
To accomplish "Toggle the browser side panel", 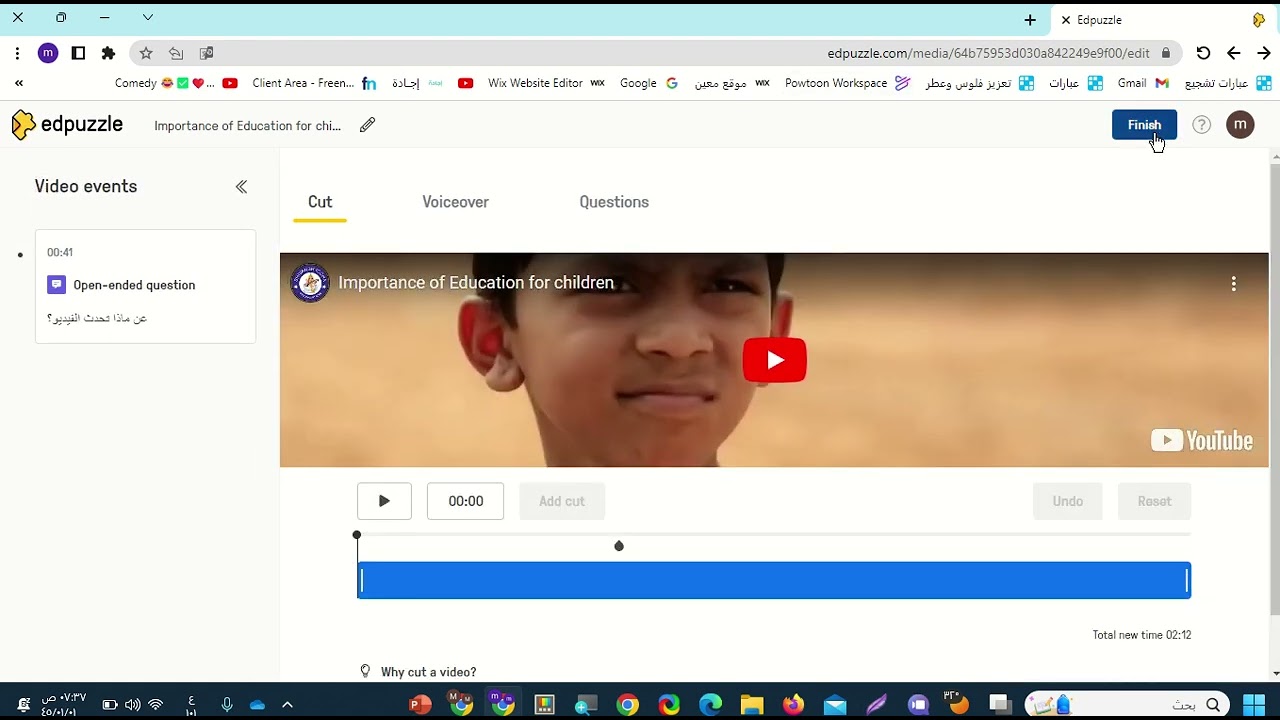I will (x=78, y=53).
